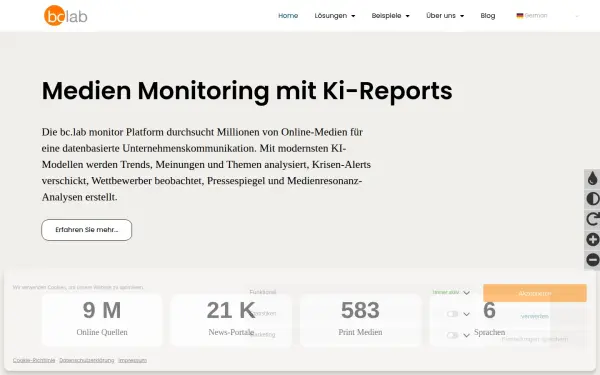This screenshot has width=600, height=375.
Task: Click the '9 M' Online Quellen card
Action: pos(102,320)
